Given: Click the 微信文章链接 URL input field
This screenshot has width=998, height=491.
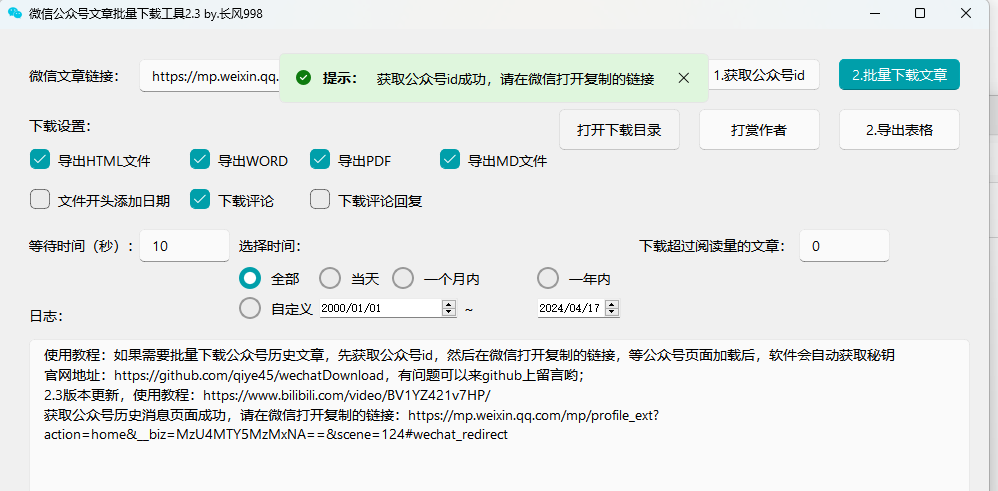Looking at the screenshot, I should pos(209,76).
